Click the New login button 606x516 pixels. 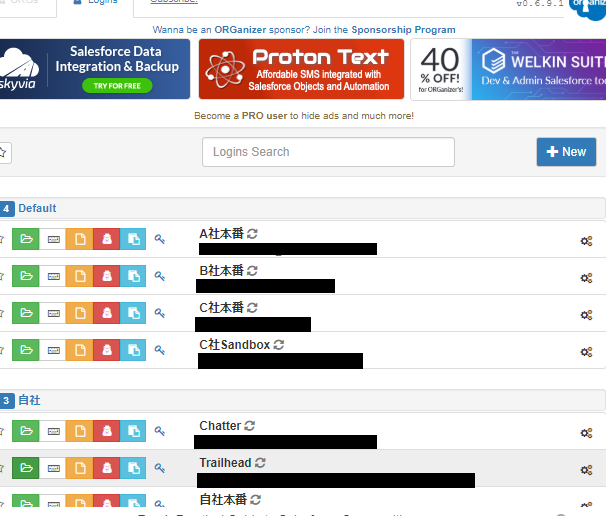click(566, 152)
